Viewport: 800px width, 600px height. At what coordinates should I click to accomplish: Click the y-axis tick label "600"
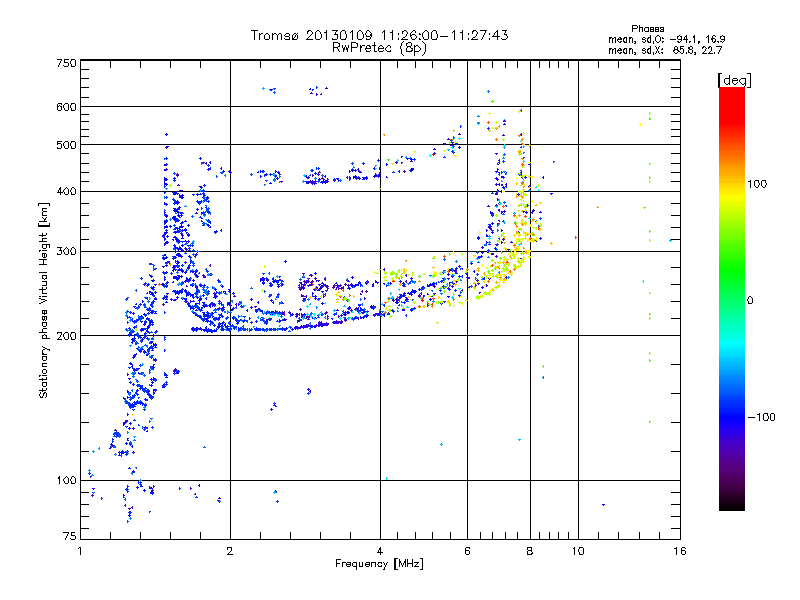(x=66, y=107)
